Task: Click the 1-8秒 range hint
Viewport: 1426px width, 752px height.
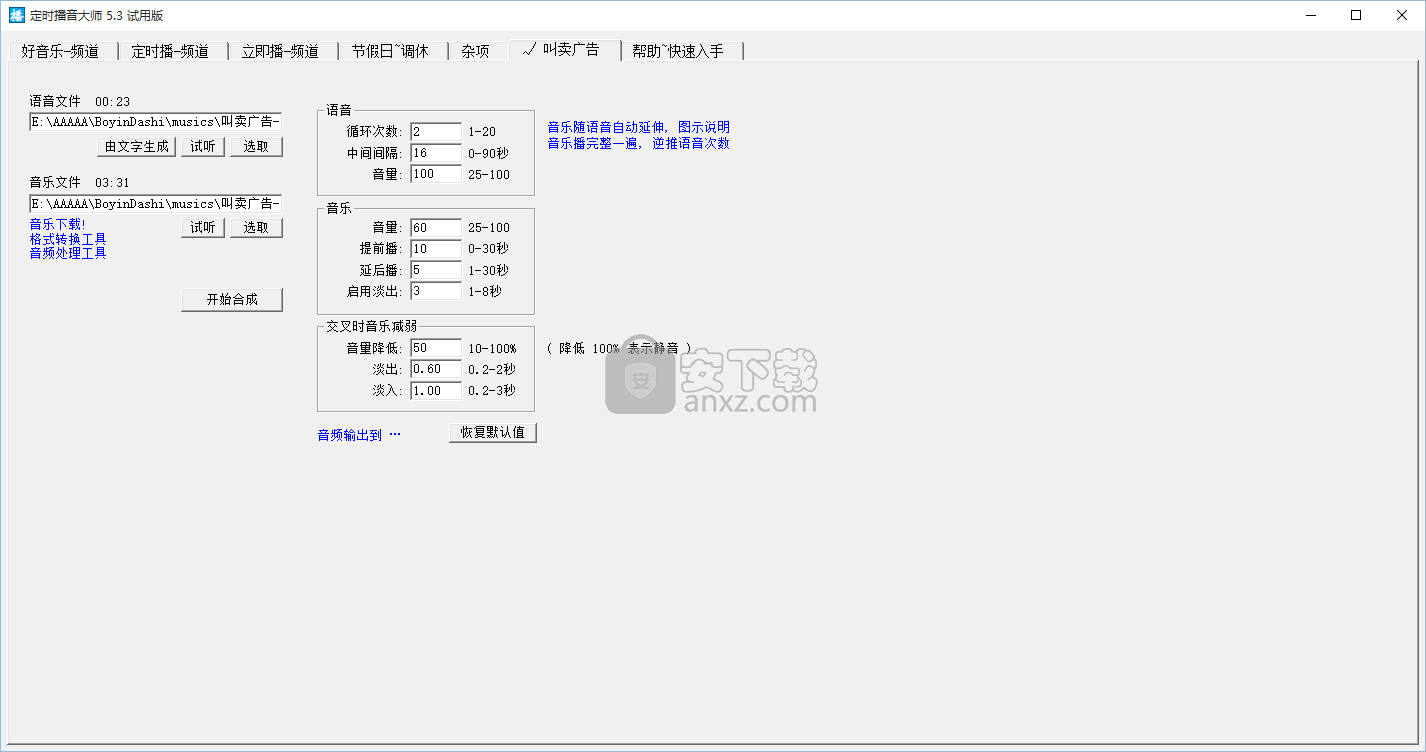Action: pyautogui.click(x=485, y=292)
